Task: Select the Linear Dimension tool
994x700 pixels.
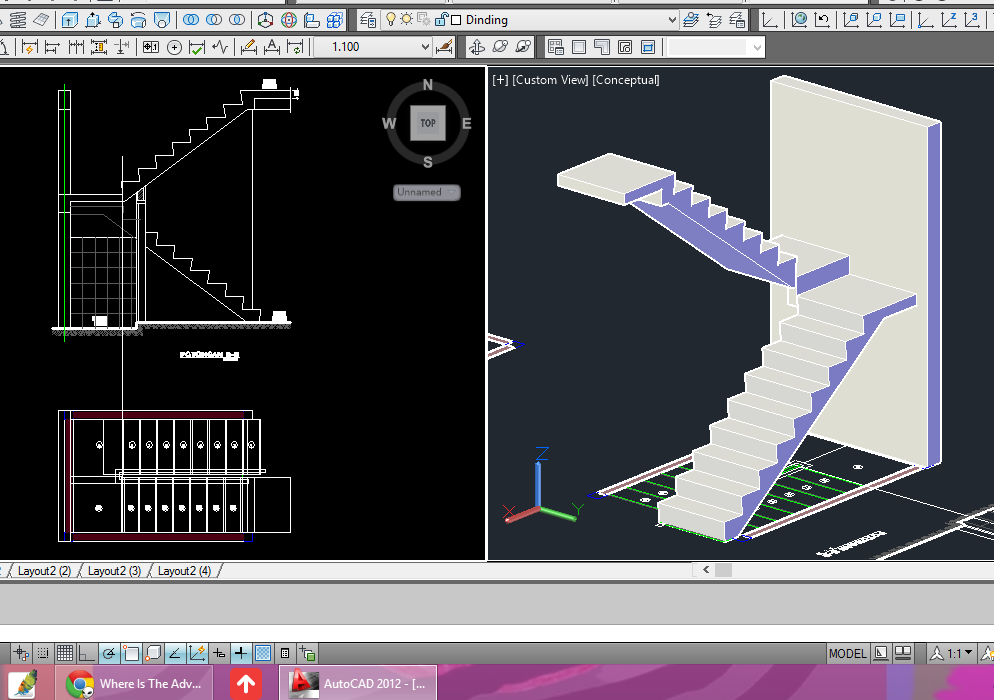Action: (x=5, y=46)
